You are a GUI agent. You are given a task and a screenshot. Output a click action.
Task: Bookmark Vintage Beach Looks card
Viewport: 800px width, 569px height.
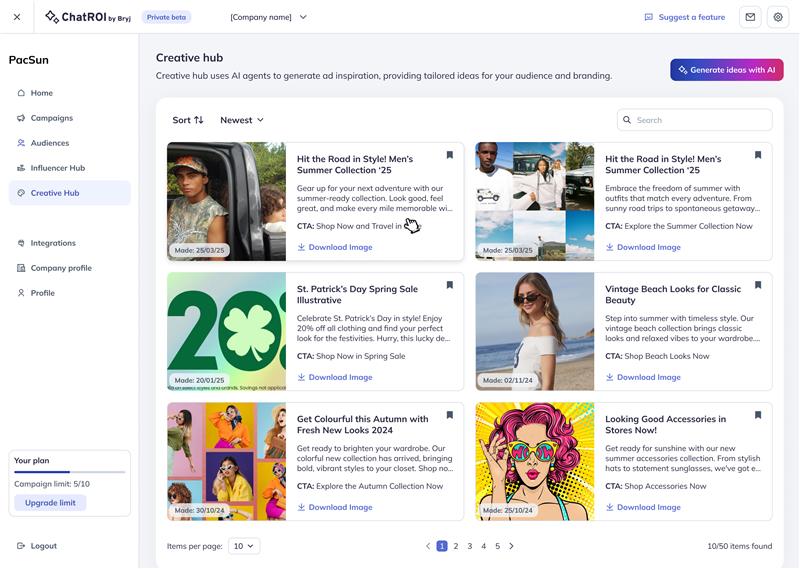coord(758,285)
